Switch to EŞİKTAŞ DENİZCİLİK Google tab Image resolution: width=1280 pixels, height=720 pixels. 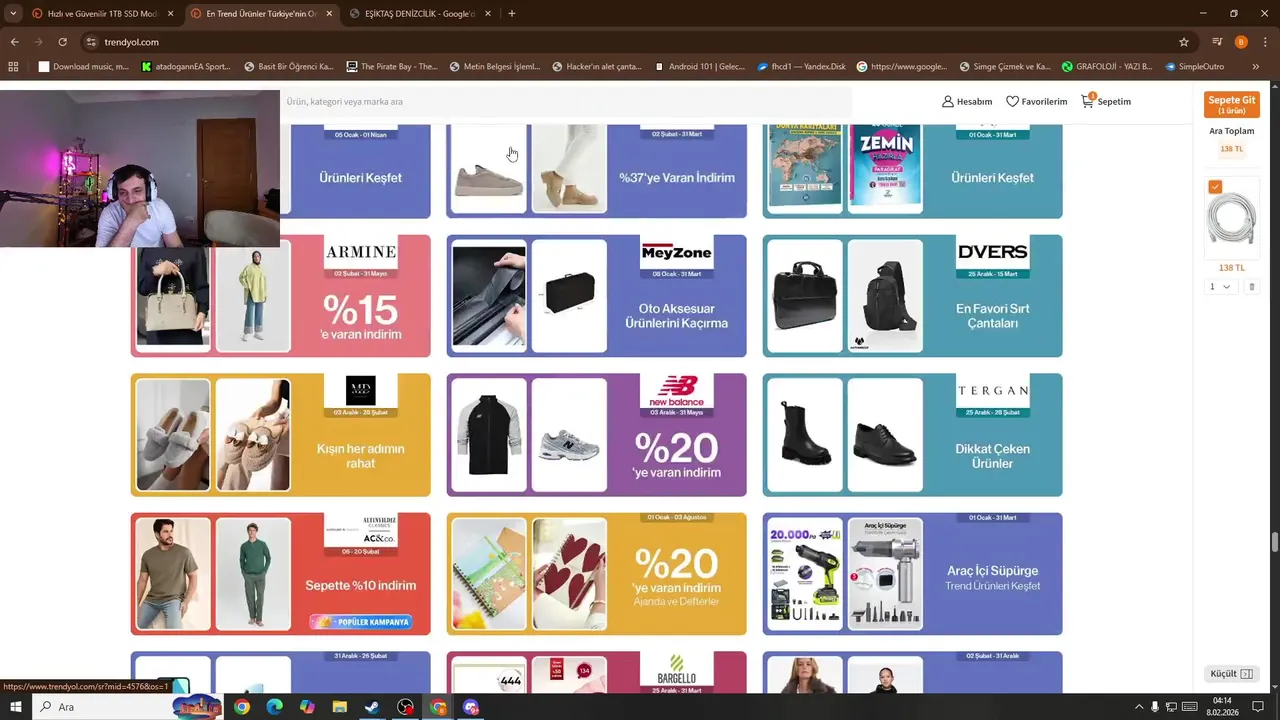click(419, 14)
